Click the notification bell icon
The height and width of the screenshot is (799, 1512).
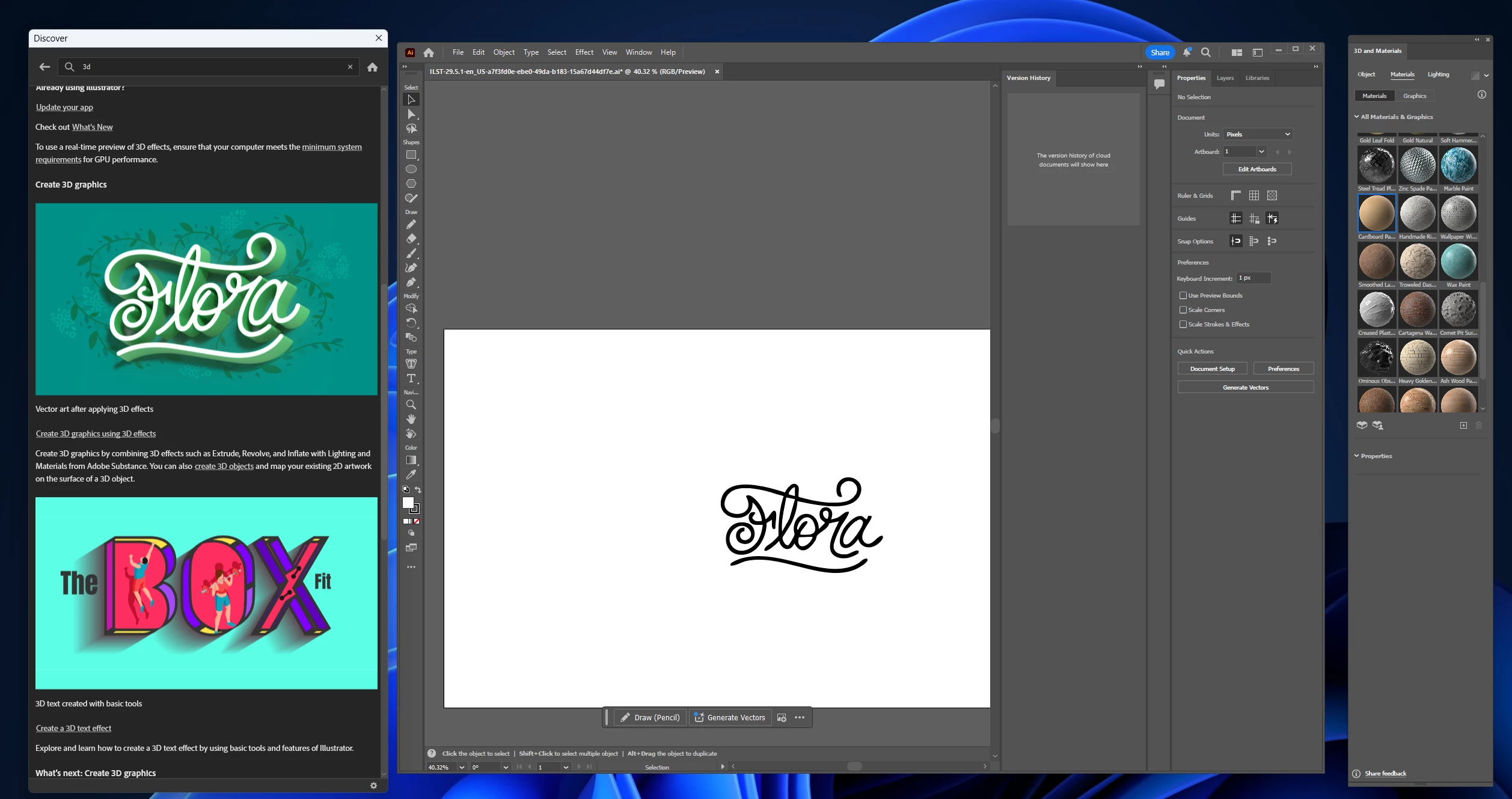pyautogui.click(x=1187, y=52)
